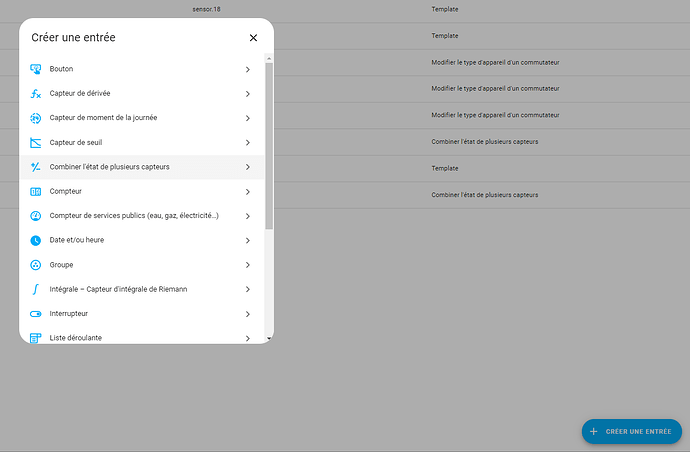Screen dimensions: 690x452
Task: Close the Créer une entrée dialog
Action: pos(253,38)
